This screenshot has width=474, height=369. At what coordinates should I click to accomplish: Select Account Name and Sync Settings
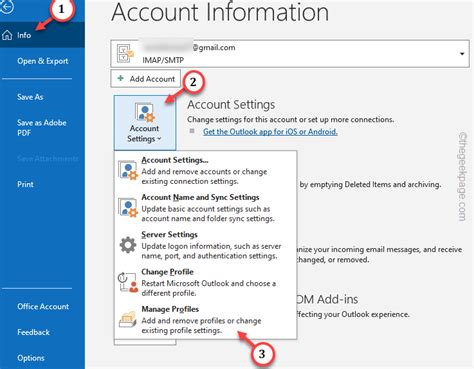tap(205, 208)
